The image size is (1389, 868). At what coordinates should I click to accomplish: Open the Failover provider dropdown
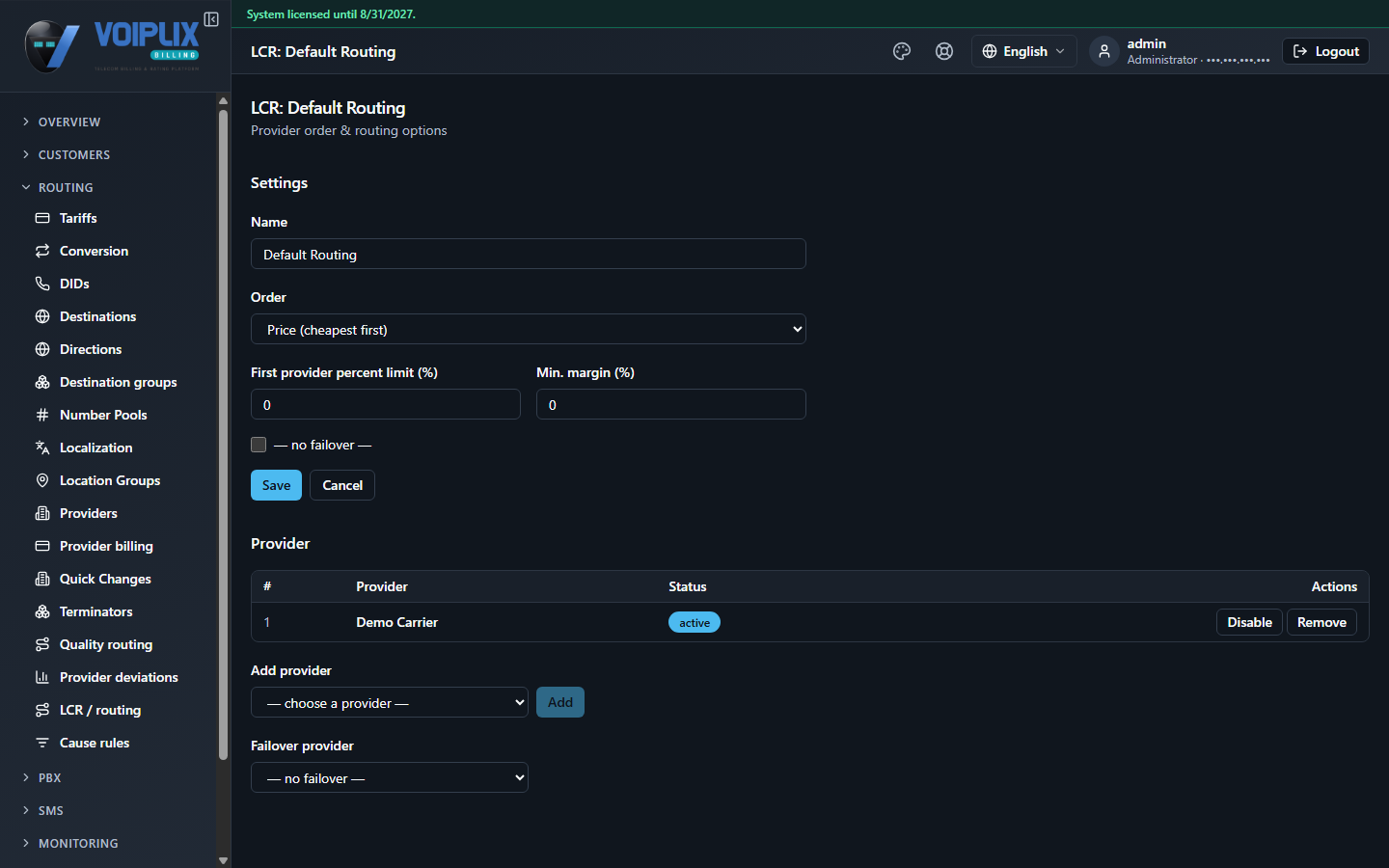click(390, 777)
